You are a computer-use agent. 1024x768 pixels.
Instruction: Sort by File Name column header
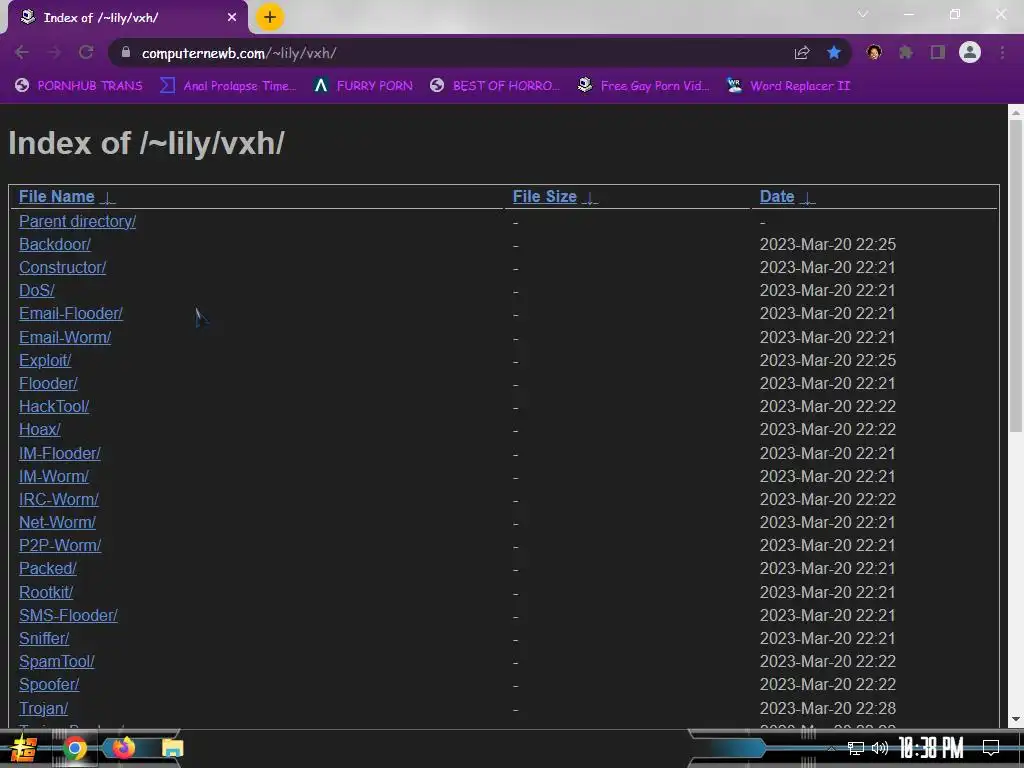coord(57,197)
